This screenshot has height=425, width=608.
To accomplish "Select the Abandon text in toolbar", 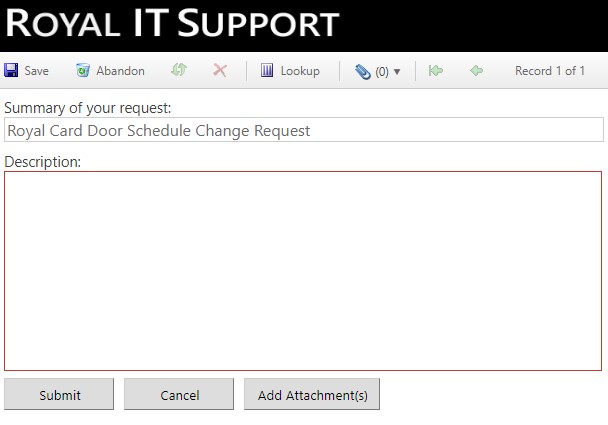I will click(121, 71).
